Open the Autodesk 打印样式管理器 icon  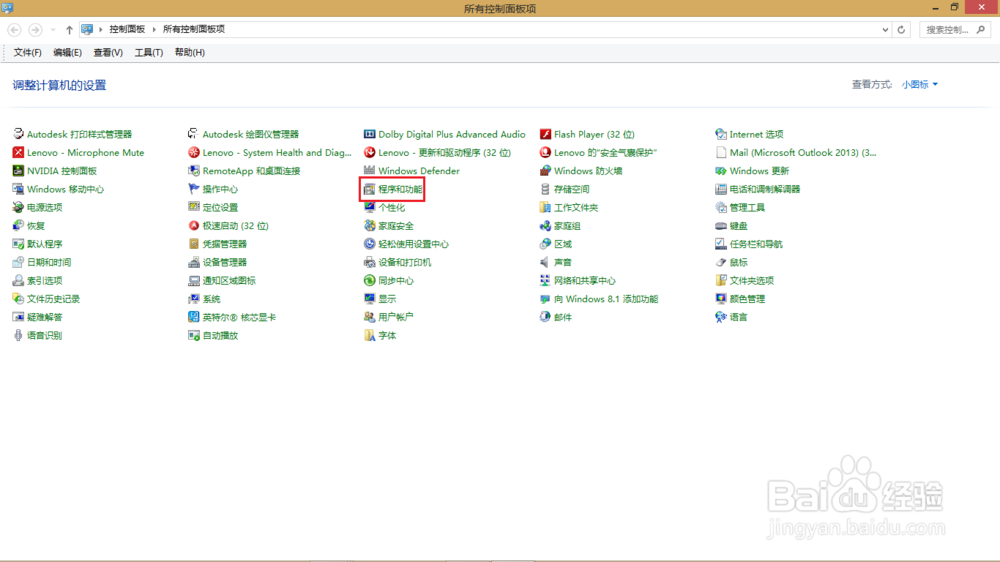point(18,134)
